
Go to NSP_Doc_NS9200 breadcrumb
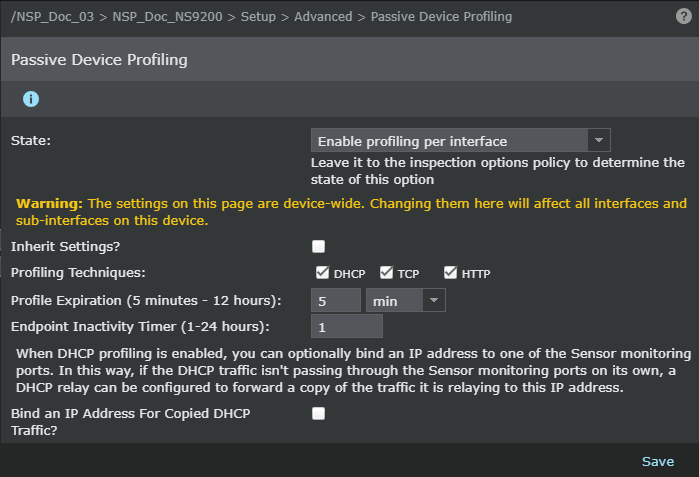(167, 16)
